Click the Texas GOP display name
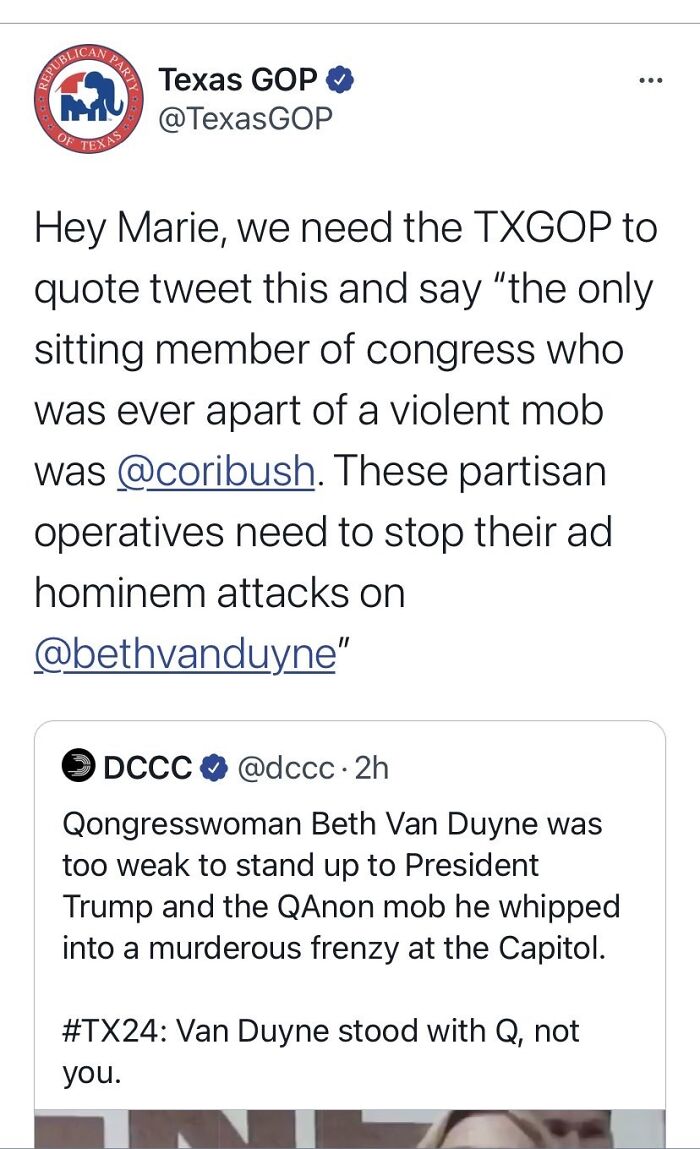Image resolution: width=700 pixels, height=1149 pixels. [238, 79]
